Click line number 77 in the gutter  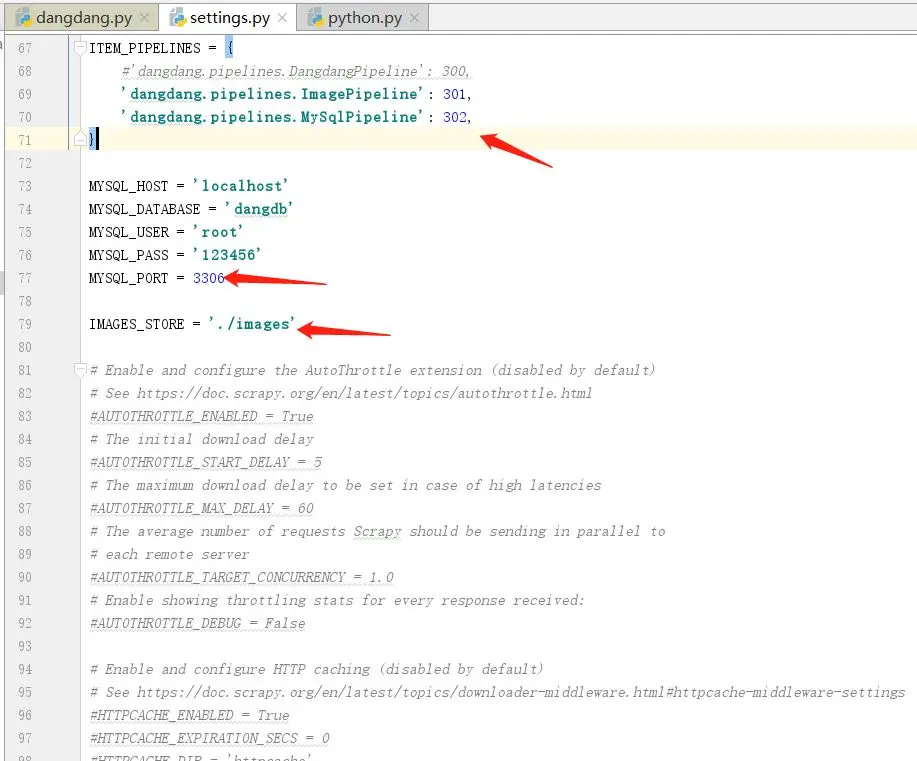[25, 278]
